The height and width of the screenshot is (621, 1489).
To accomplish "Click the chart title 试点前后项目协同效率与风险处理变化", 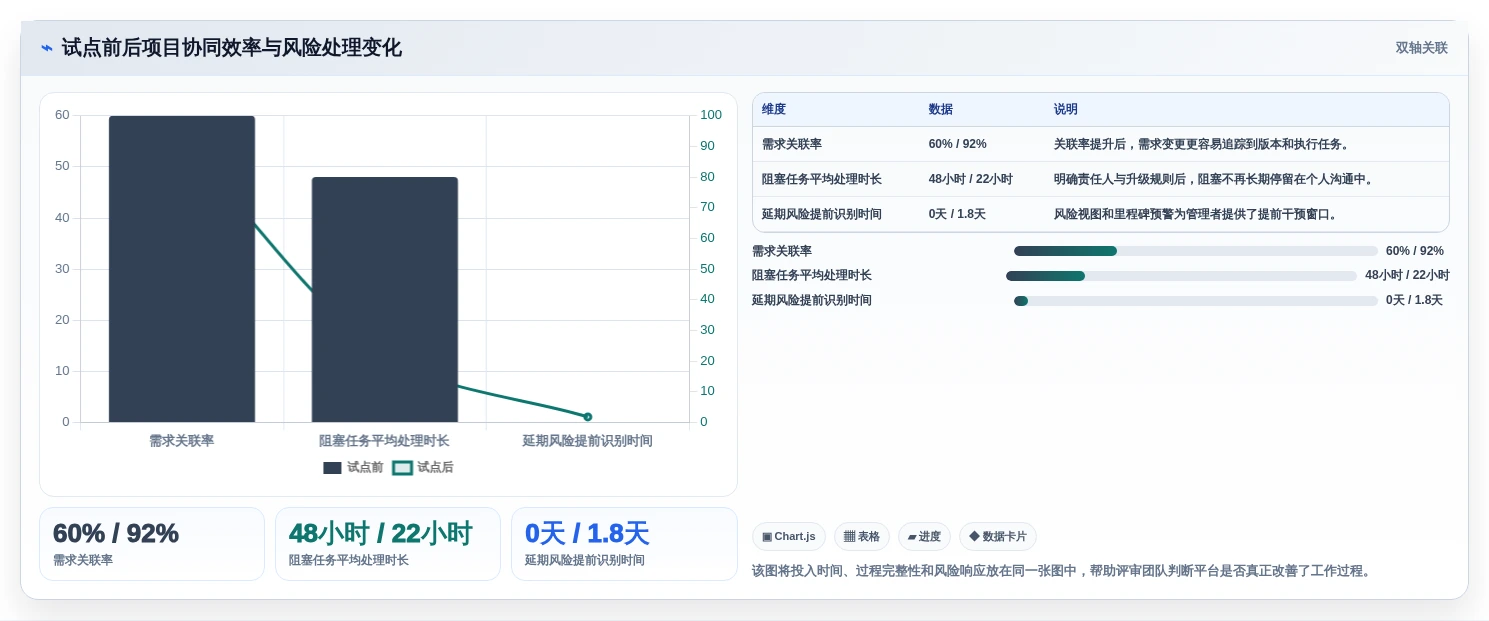I will (232, 48).
